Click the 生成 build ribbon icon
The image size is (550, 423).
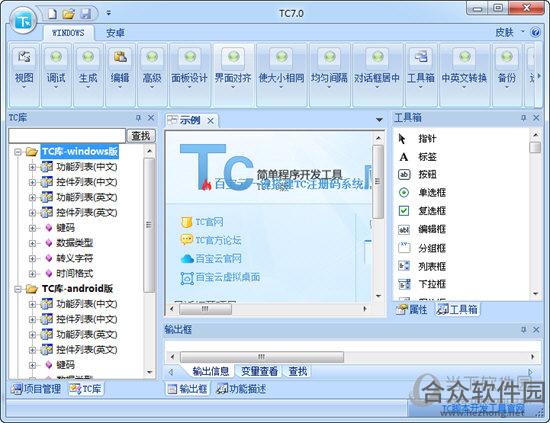(x=88, y=57)
